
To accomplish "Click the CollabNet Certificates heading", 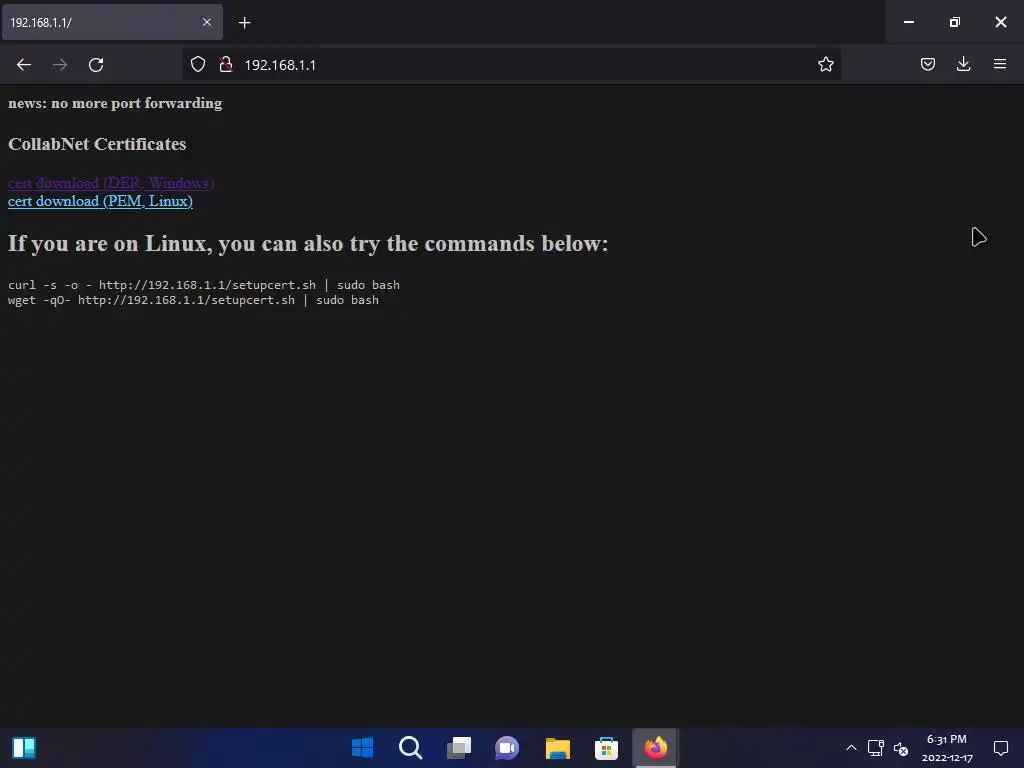I will tap(97, 144).
